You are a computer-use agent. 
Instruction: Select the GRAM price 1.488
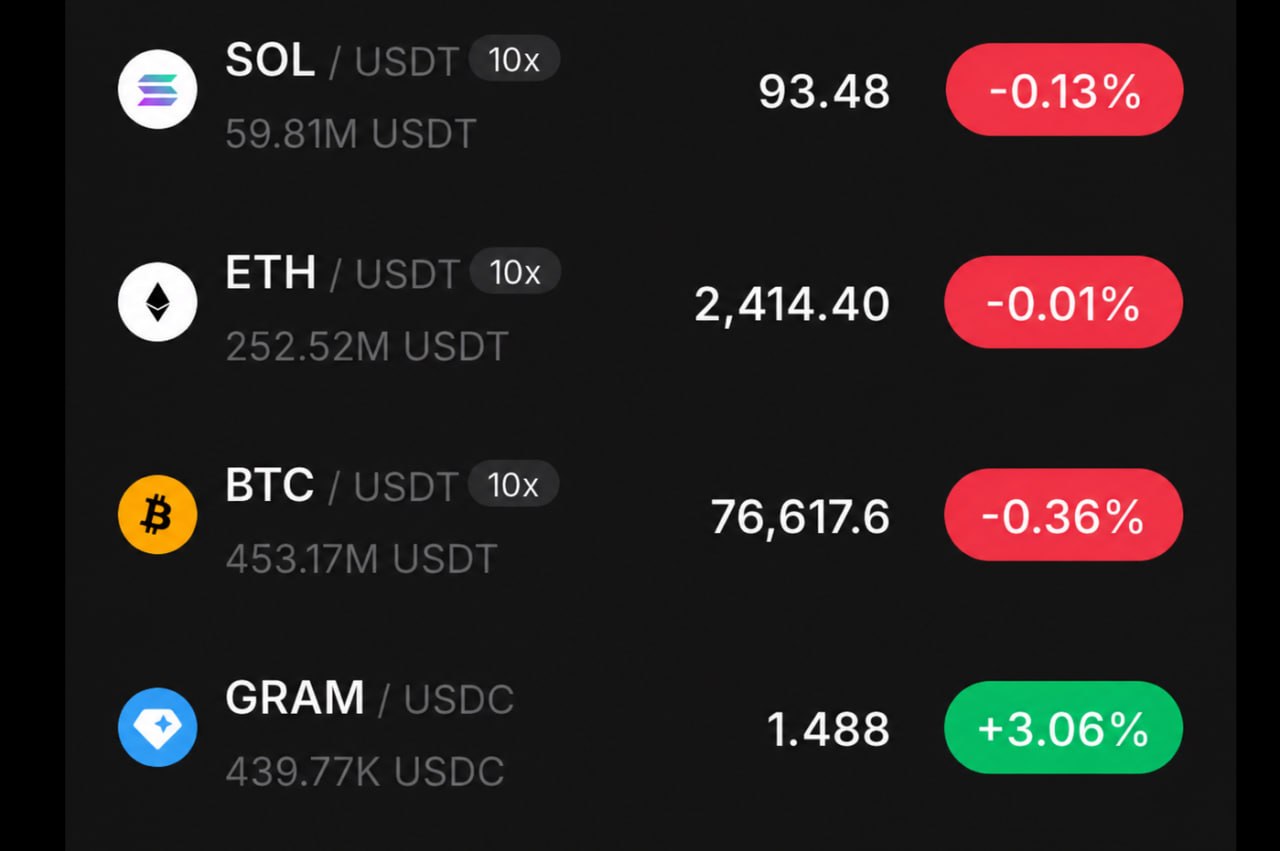pyautogui.click(x=828, y=730)
